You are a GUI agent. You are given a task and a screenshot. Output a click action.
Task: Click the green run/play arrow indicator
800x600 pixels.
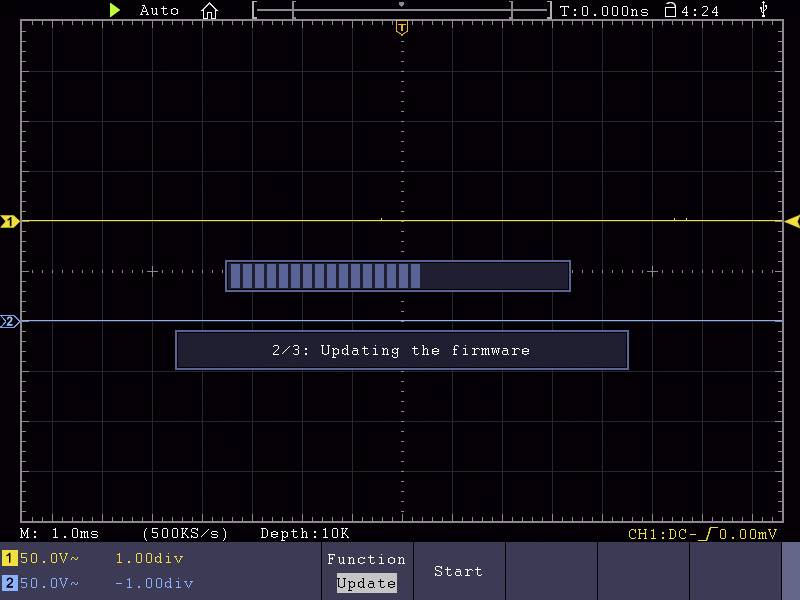click(x=114, y=10)
